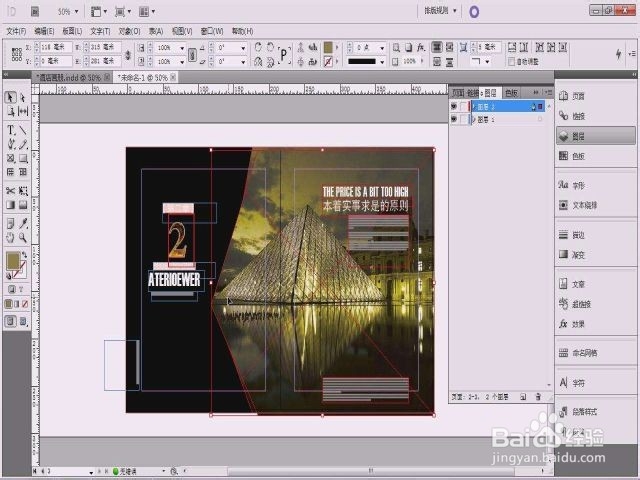Select the Pencil tool
The height and width of the screenshot is (480, 640).
[x=23, y=144]
